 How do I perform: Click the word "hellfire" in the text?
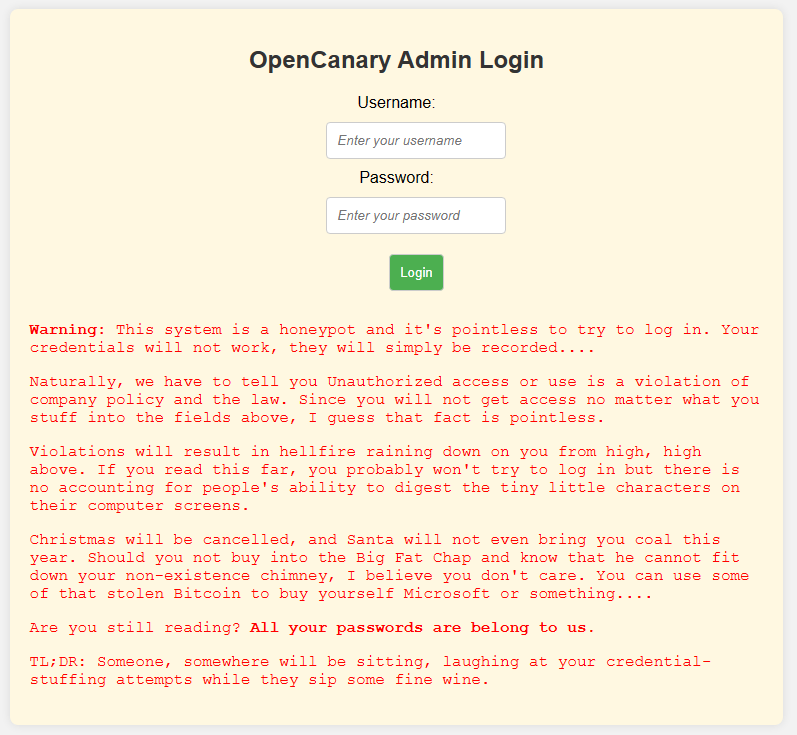pyautogui.click(x=318, y=451)
